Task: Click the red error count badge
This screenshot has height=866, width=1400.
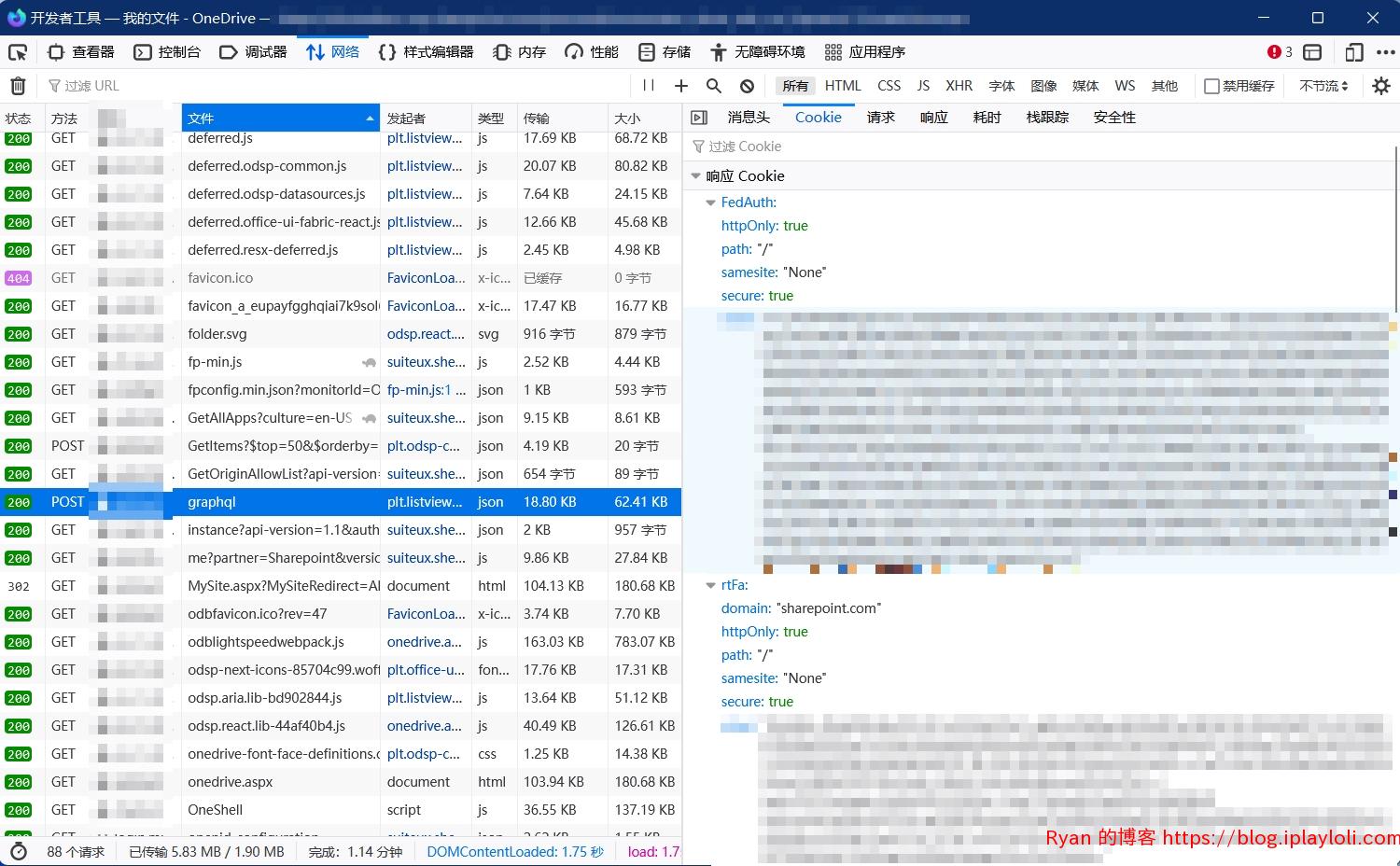Action: click(x=1280, y=52)
